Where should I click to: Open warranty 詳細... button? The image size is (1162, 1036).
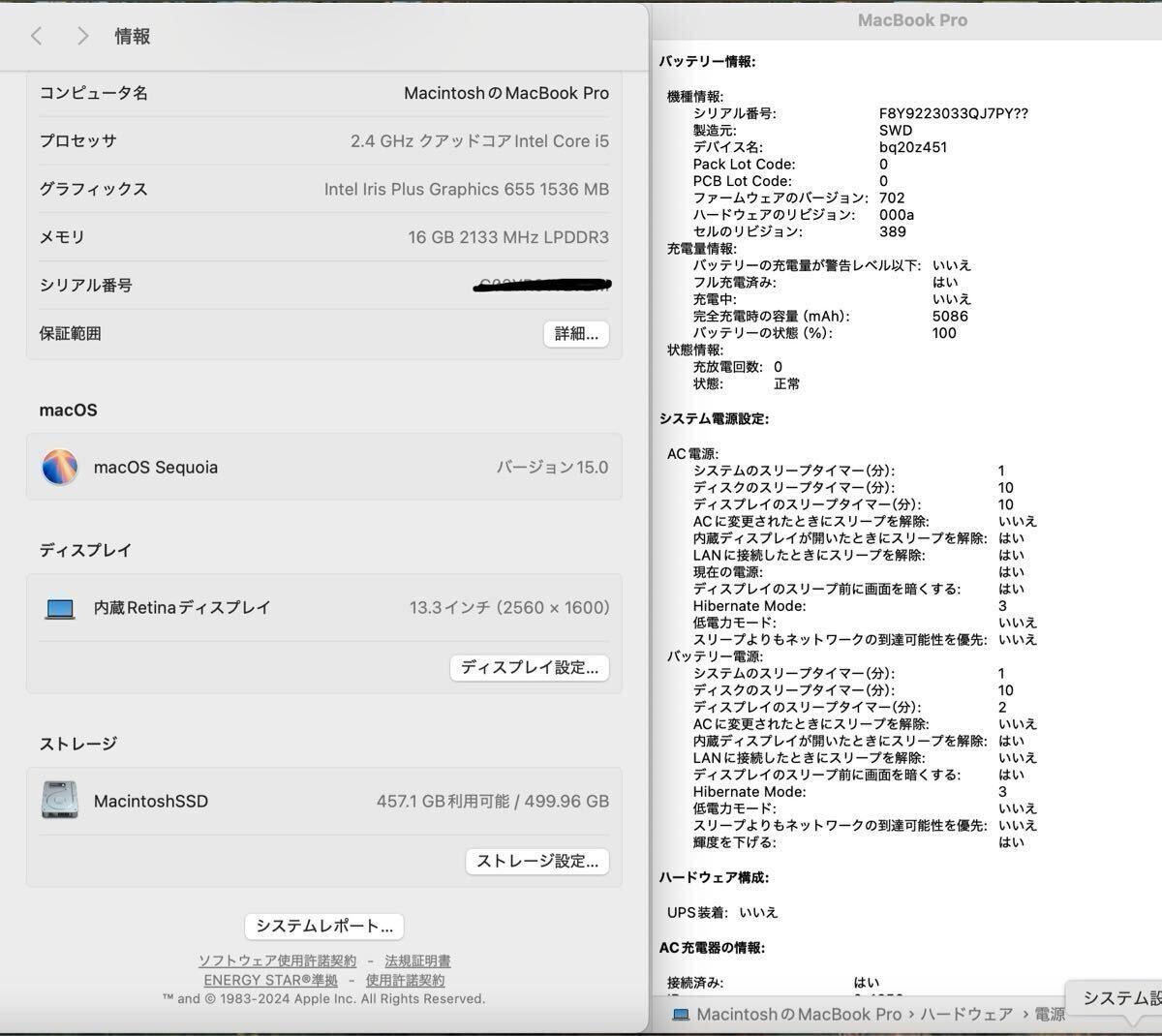tap(576, 334)
